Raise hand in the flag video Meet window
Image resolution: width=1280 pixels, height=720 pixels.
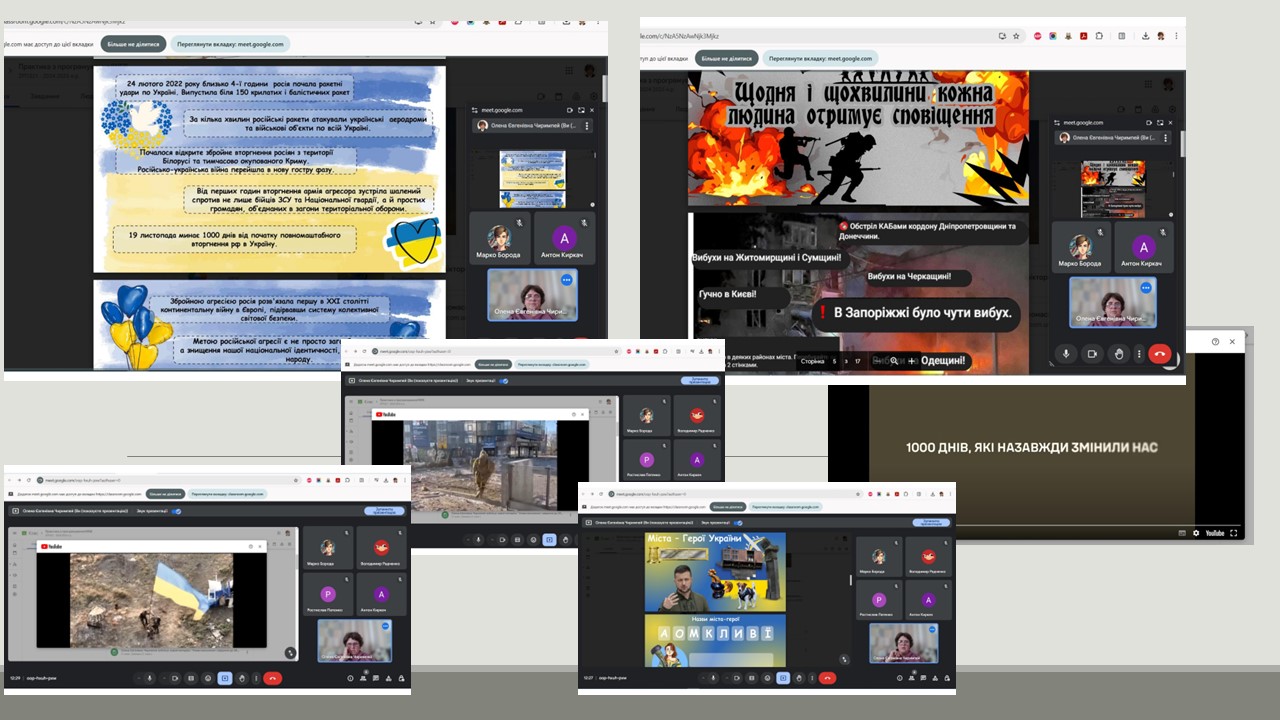242,678
